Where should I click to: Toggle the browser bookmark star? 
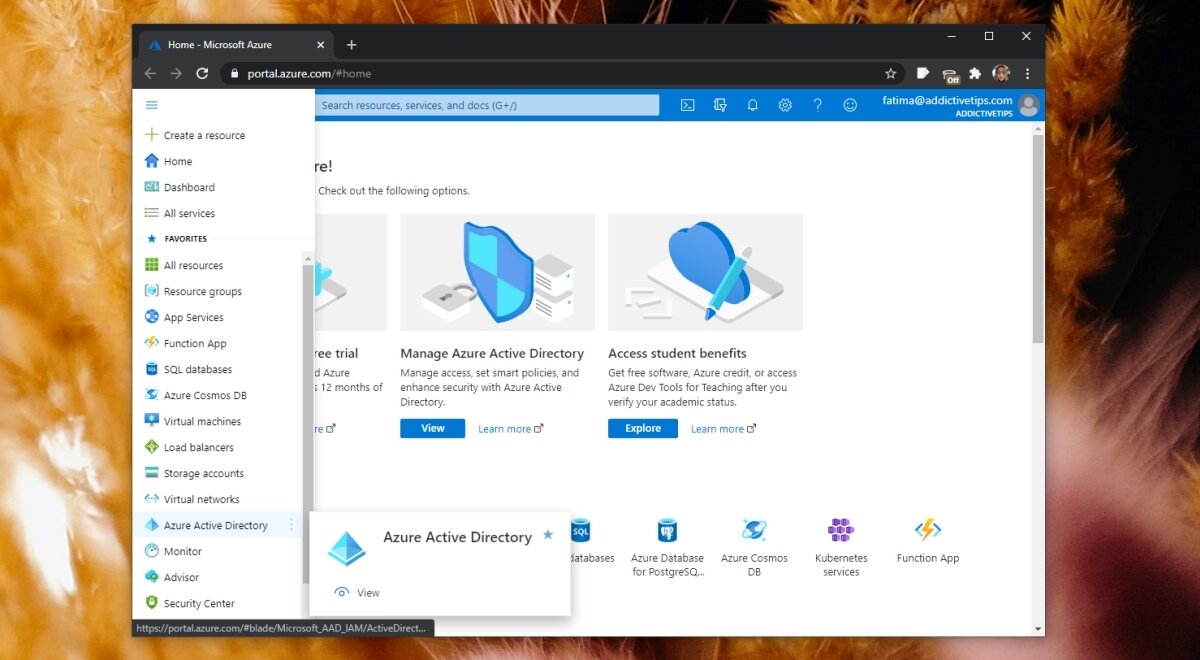(891, 73)
